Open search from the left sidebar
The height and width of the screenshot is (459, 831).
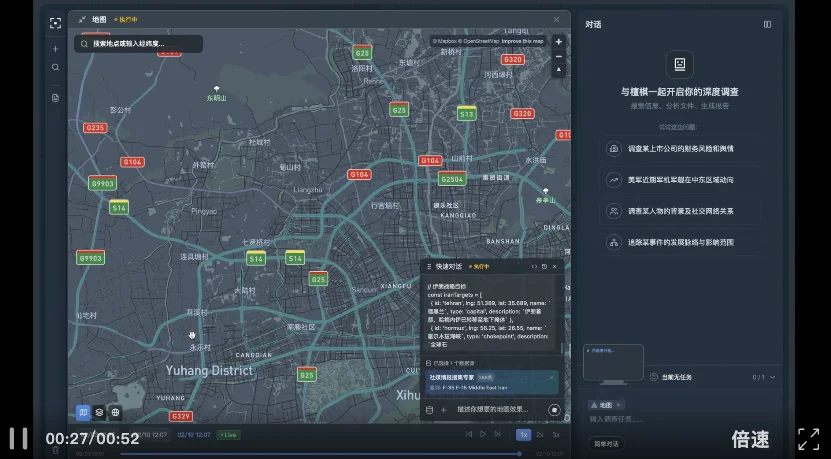55,68
